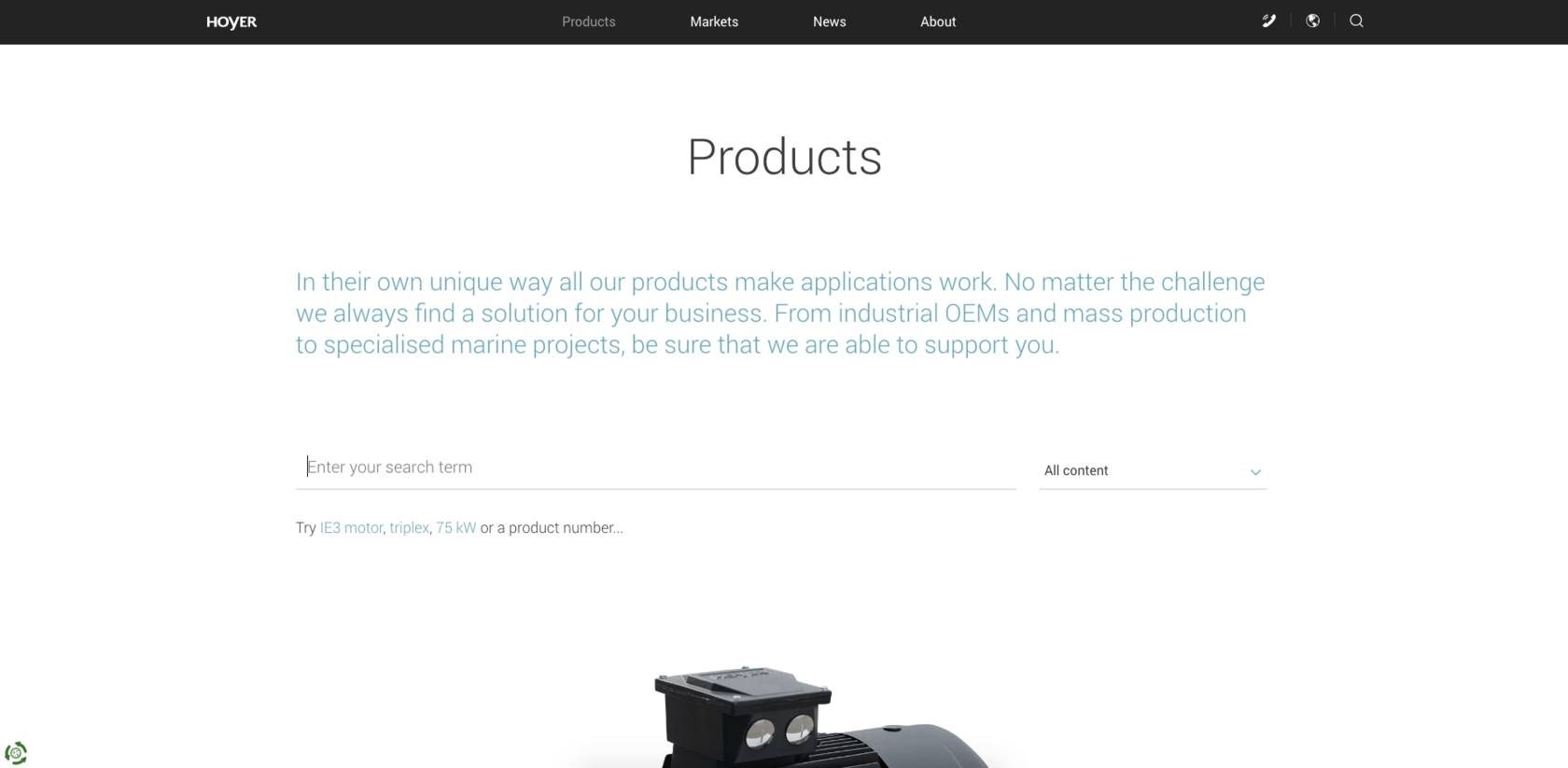Viewport: 1568px width, 768px height.
Task: Click the 'or a product number...' hint text
Action: tap(551, 527)
